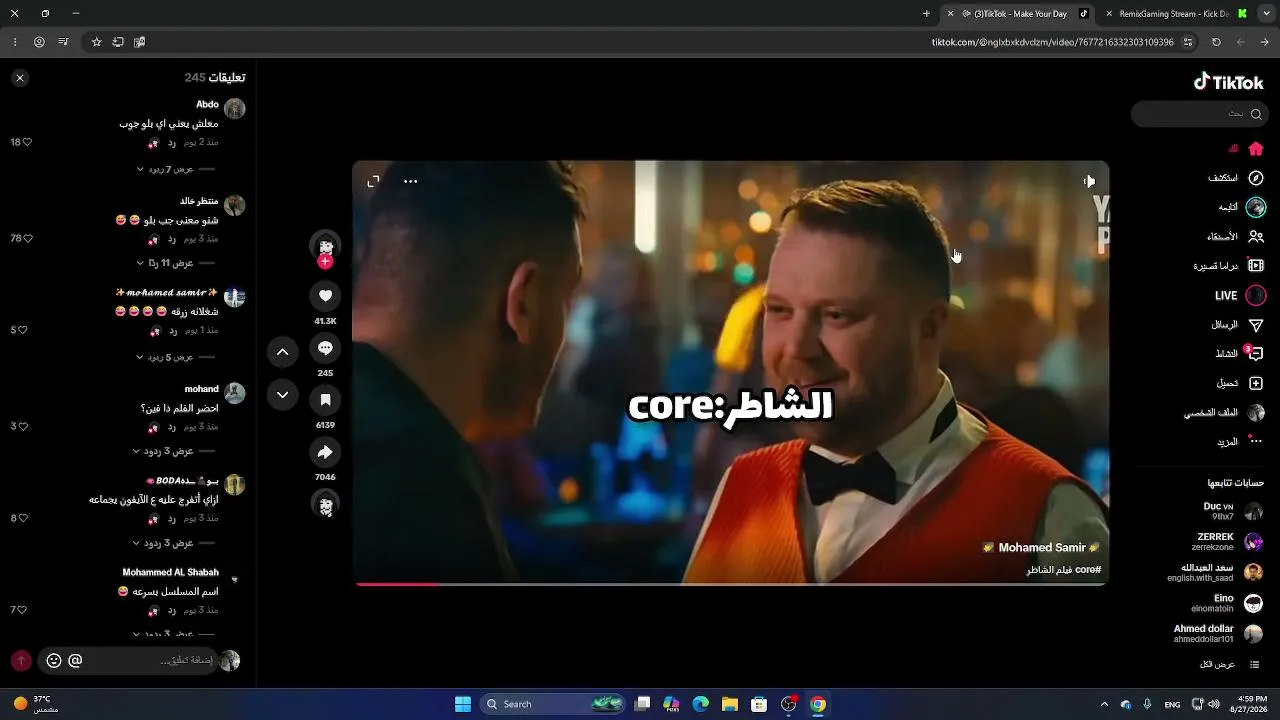Open File Explorer from the taskbar
The width and height of the screenshot is (1280, 720).
tap(730, 704)
